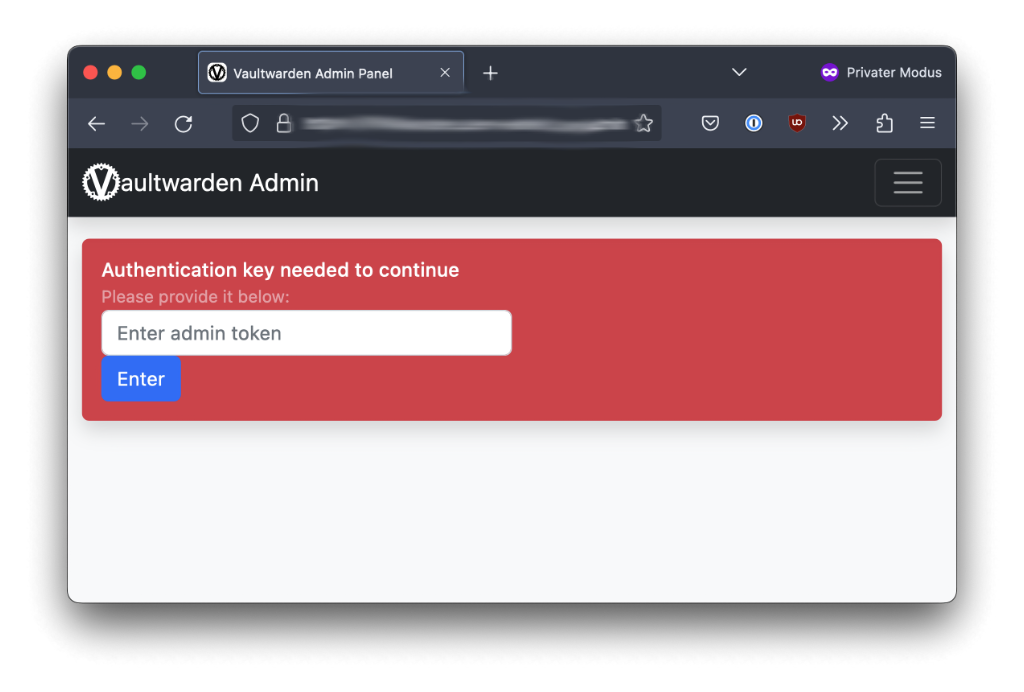Expand the overflow toolbar double-arrow menu
1024x692 pixels.
[x=840, y=122]
